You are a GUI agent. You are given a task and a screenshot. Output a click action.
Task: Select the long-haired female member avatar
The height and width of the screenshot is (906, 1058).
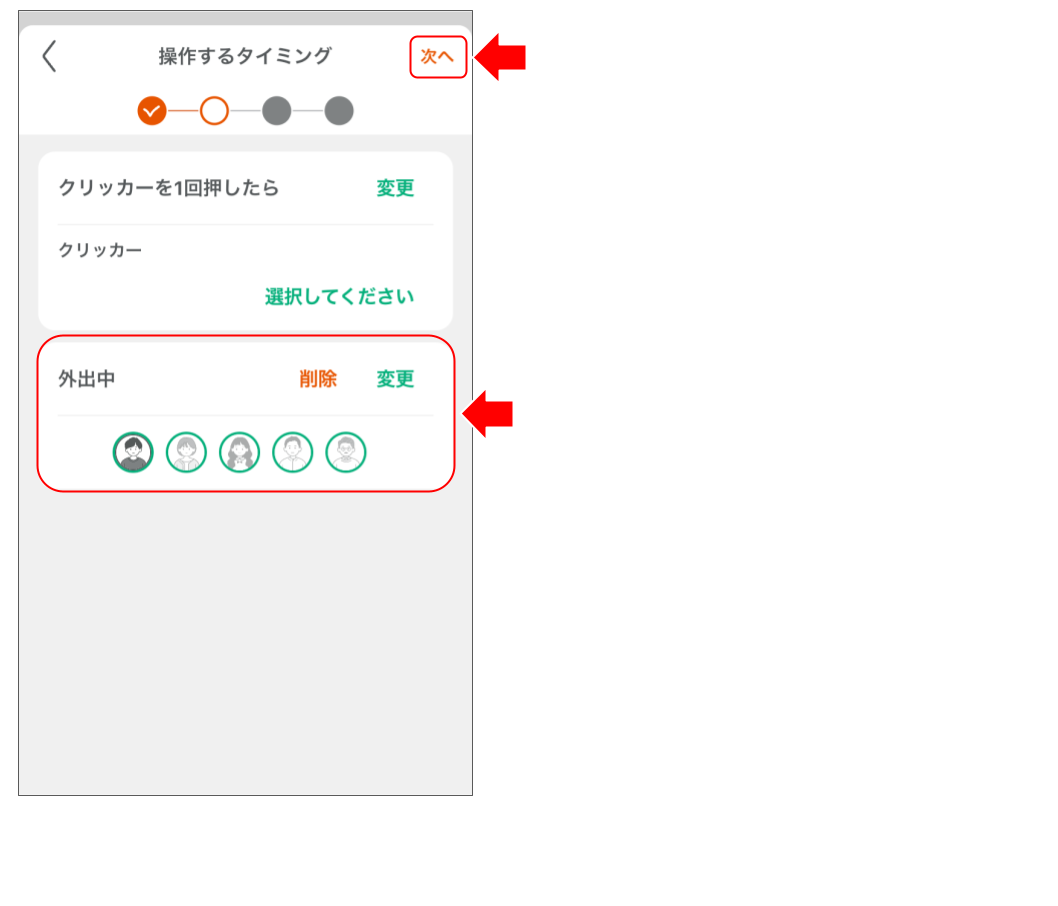[x=240, y=451]
